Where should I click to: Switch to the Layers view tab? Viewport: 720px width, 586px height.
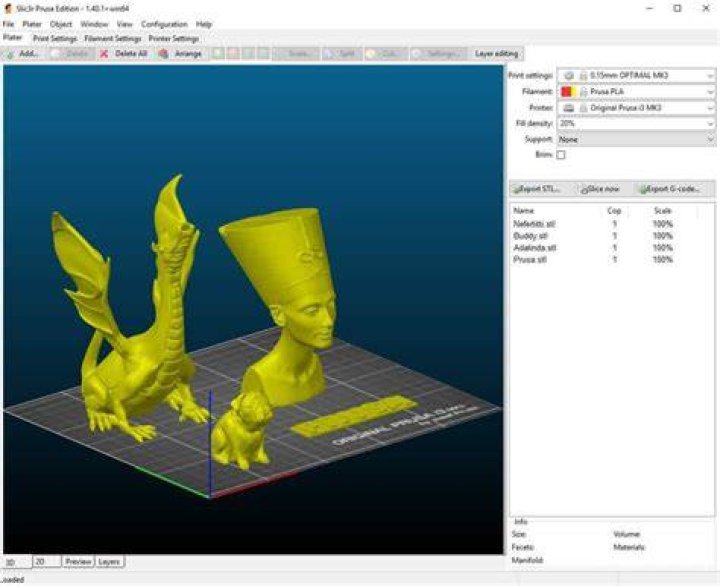point(109,562)
